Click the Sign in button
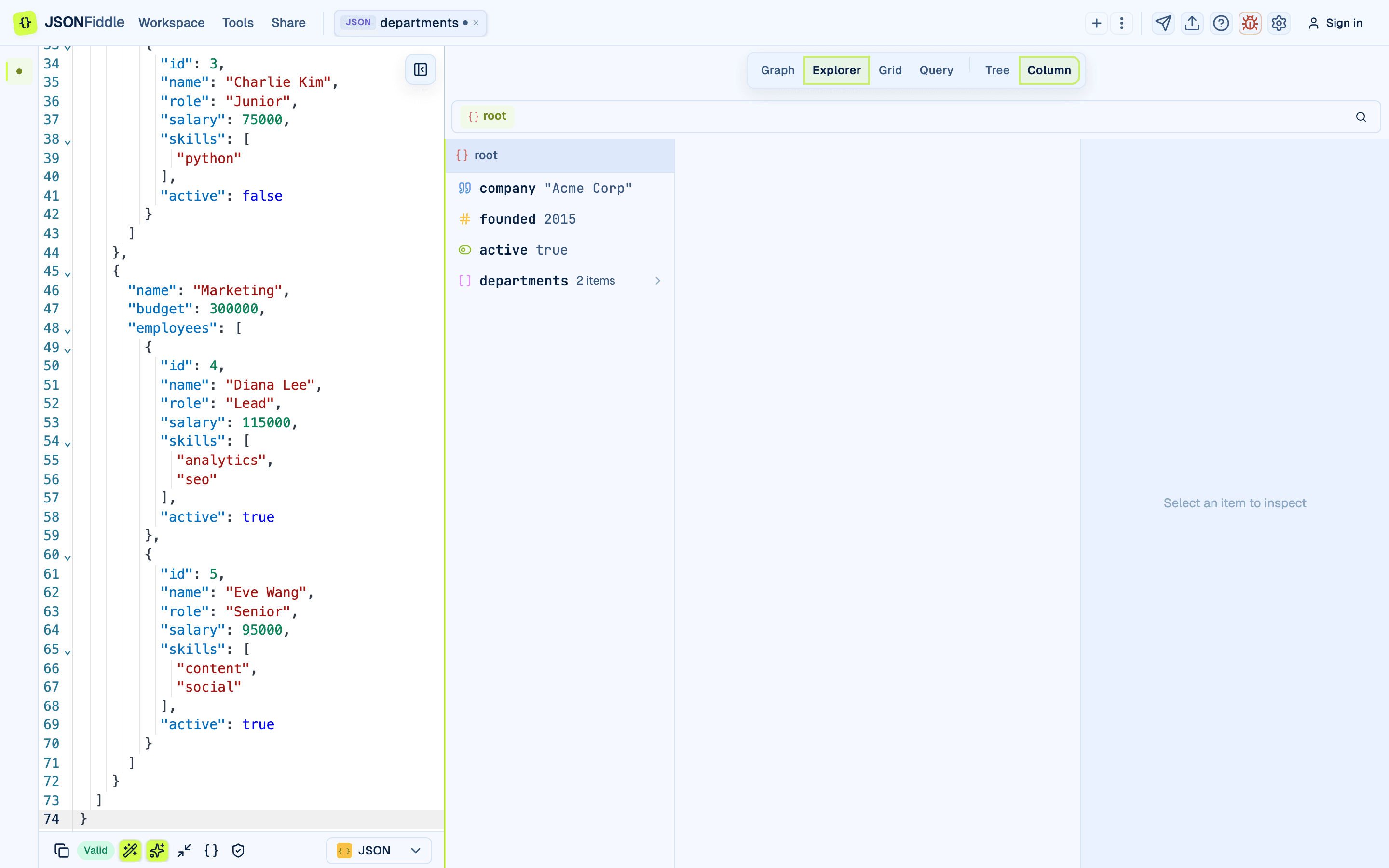 [x=1335, y=23]
